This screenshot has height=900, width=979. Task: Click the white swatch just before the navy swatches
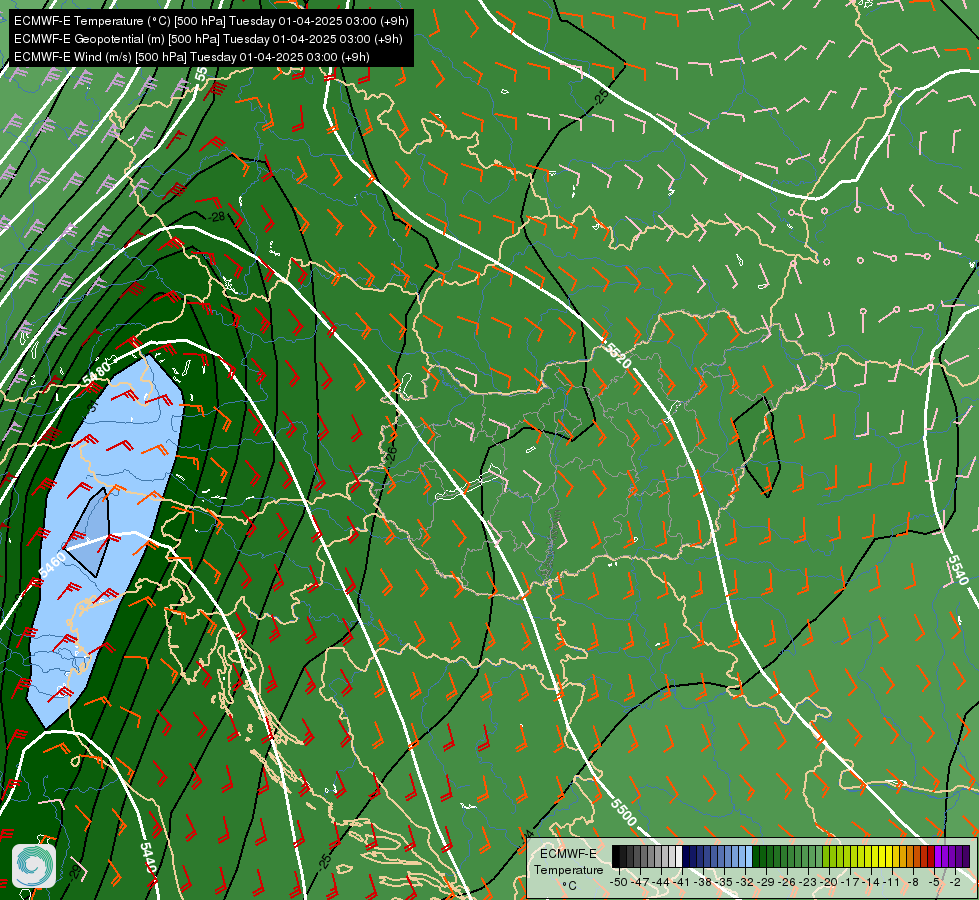click(679, 856)
